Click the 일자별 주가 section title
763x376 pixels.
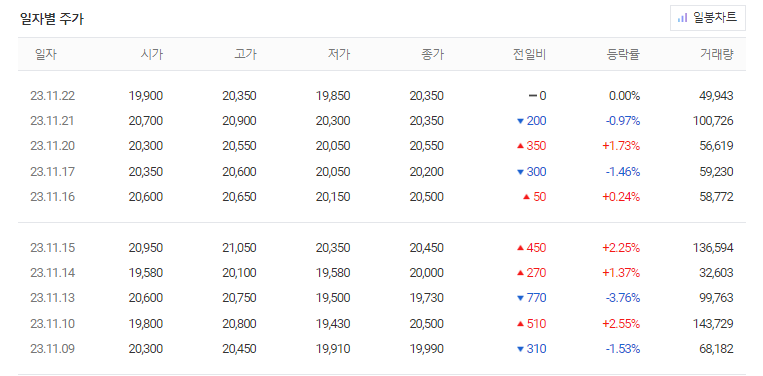(52, 18)
